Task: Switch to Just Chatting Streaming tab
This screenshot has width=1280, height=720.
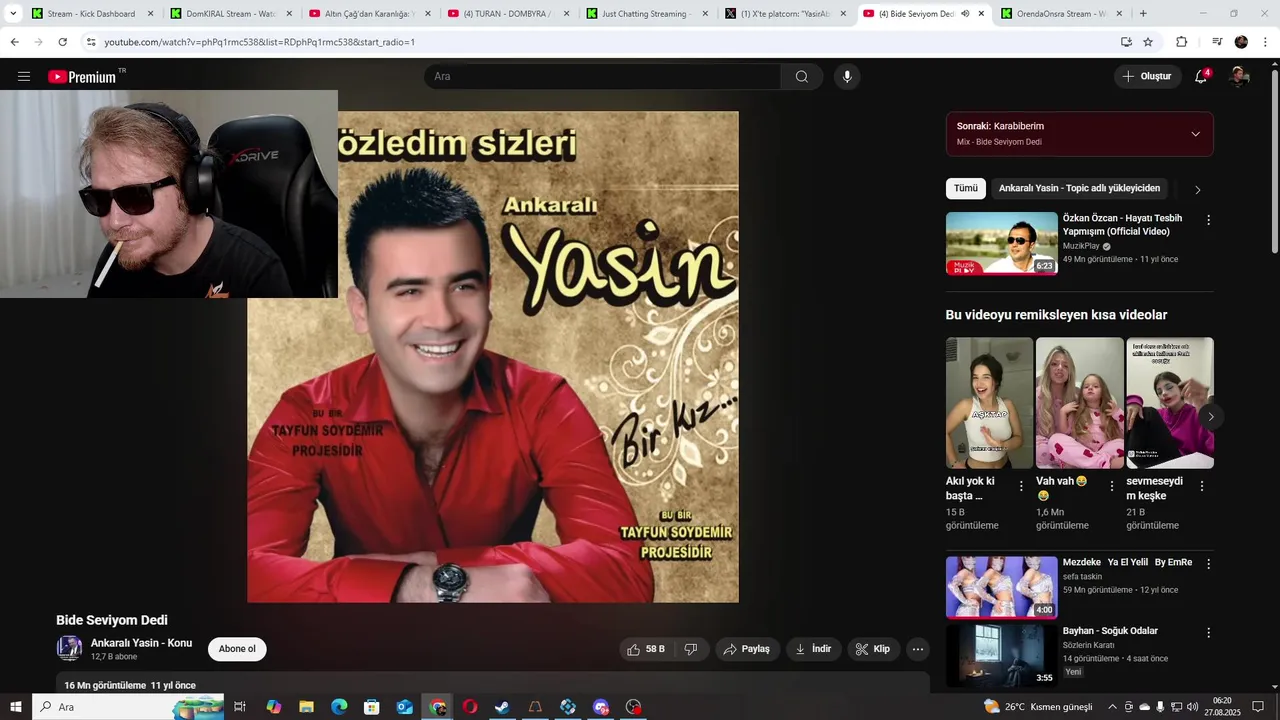Action: pos(645,14)
